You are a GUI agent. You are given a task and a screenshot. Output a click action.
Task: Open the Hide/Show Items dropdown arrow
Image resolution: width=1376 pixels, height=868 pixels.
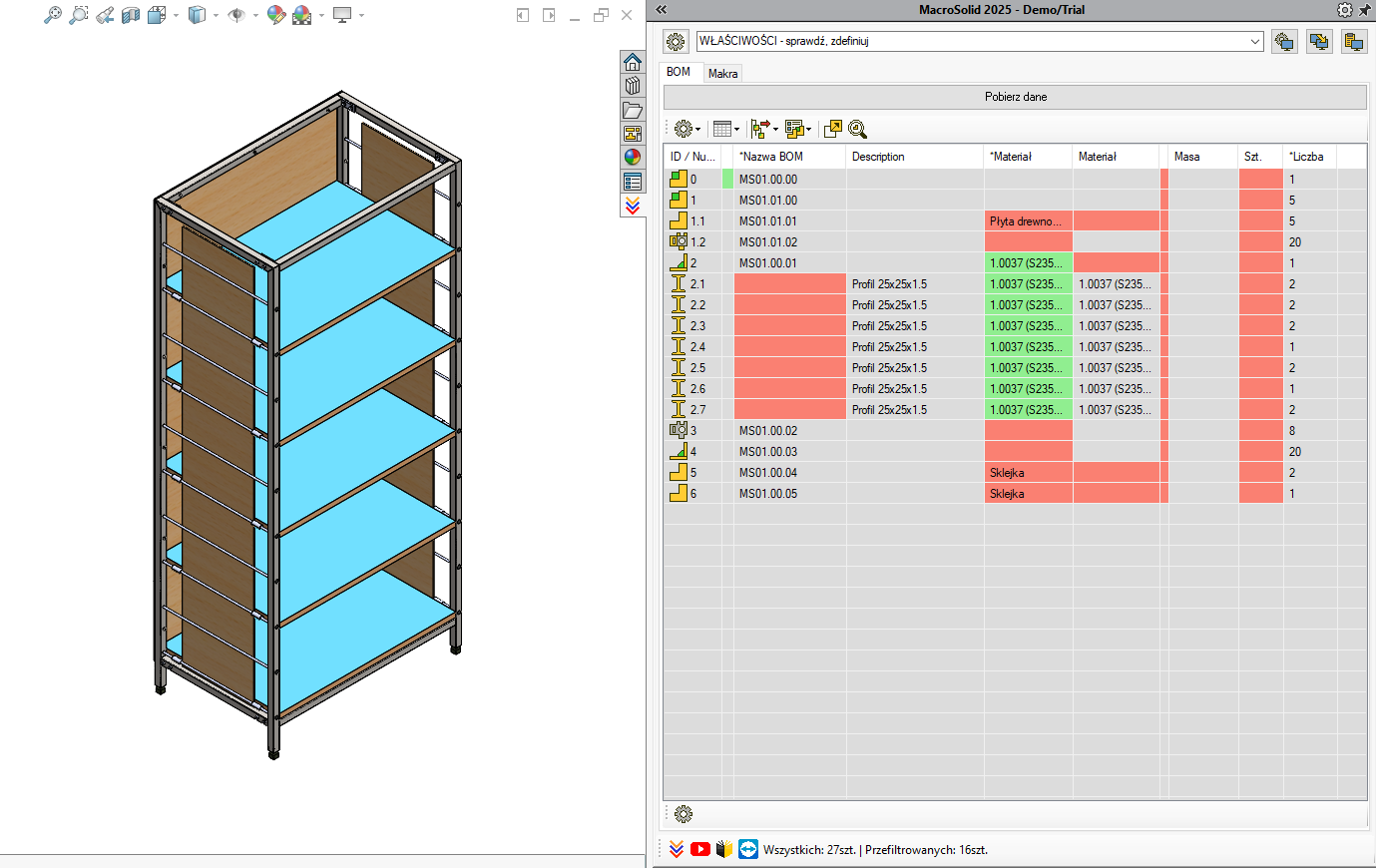coord(255,15)
